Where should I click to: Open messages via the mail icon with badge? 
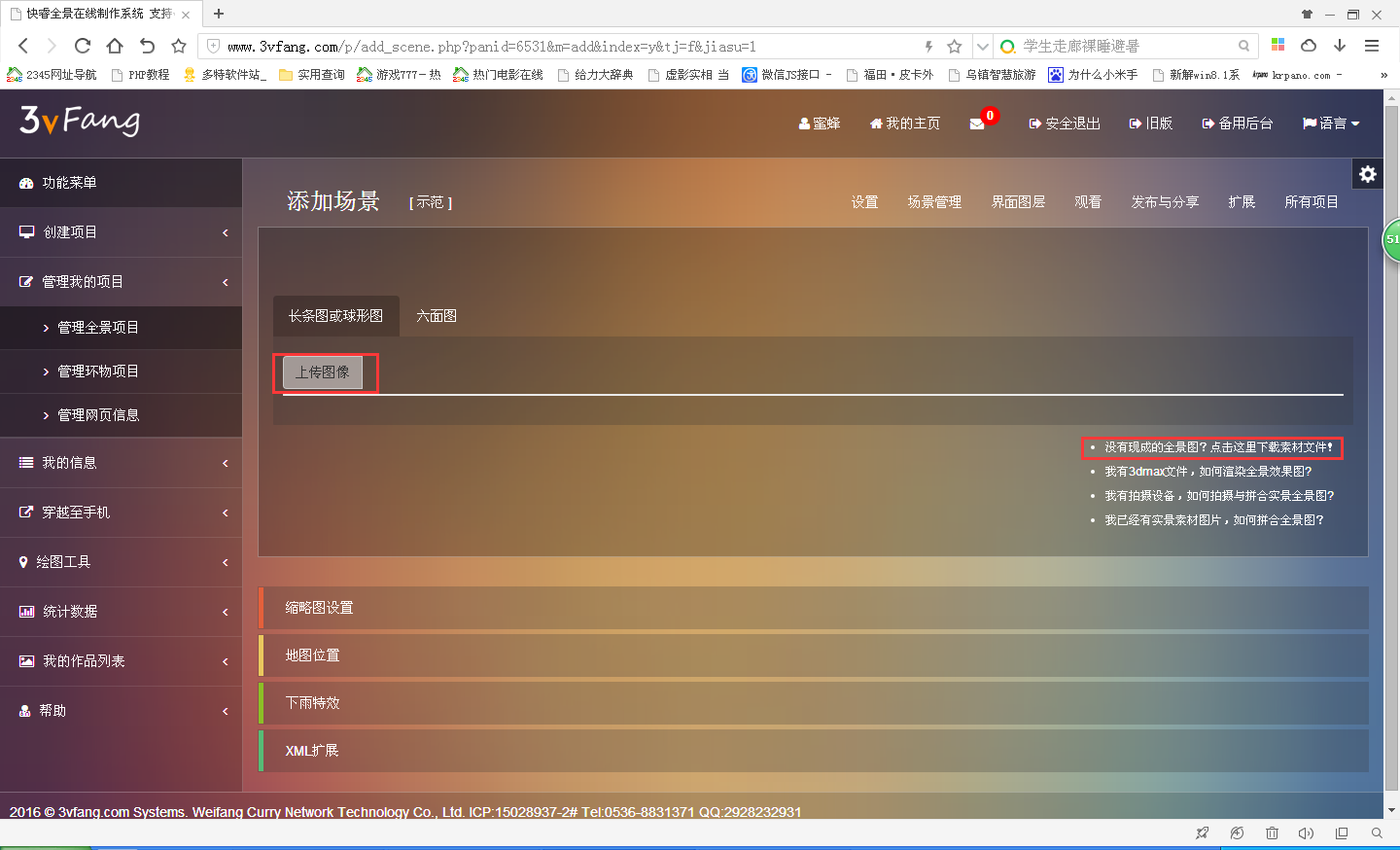977,124
